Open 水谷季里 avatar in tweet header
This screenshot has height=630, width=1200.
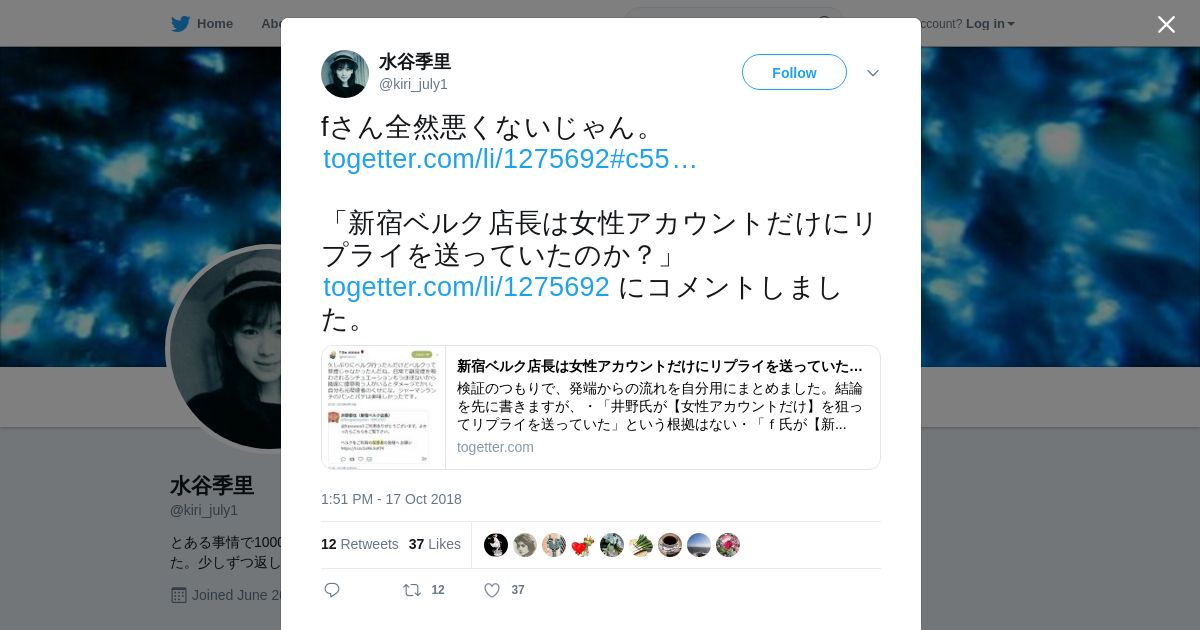click(345, 74)
